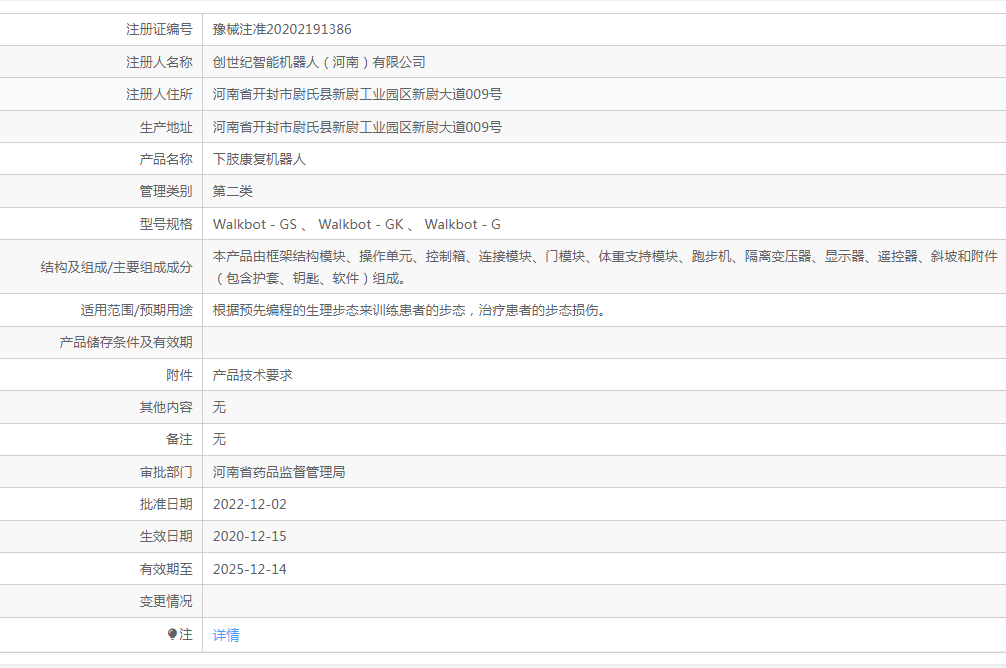1006x668 pixels.
Task: Select expiry date 2025-12-14
Action: [250, 569]
